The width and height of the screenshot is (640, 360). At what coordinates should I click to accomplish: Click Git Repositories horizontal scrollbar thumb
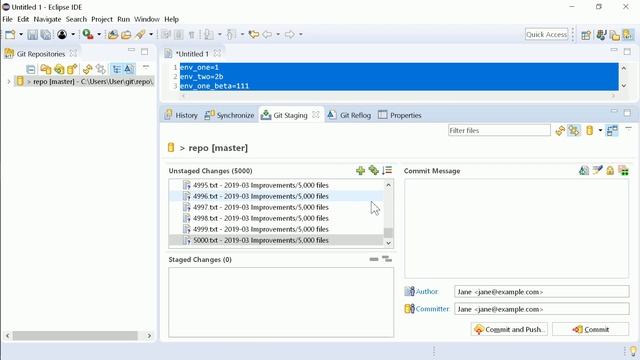(75, 336)
